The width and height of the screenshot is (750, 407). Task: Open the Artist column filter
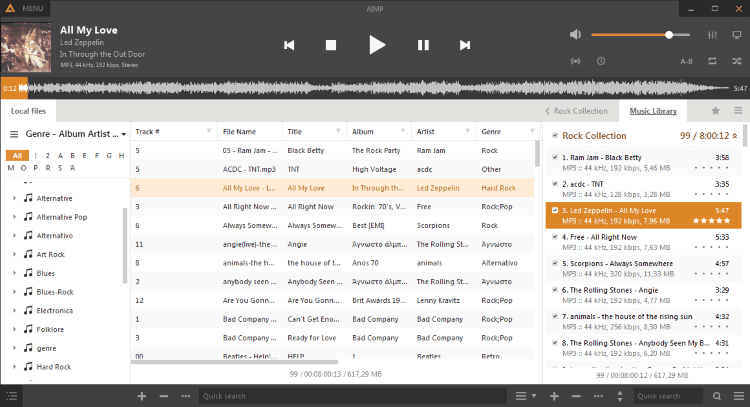coord(467,131)
